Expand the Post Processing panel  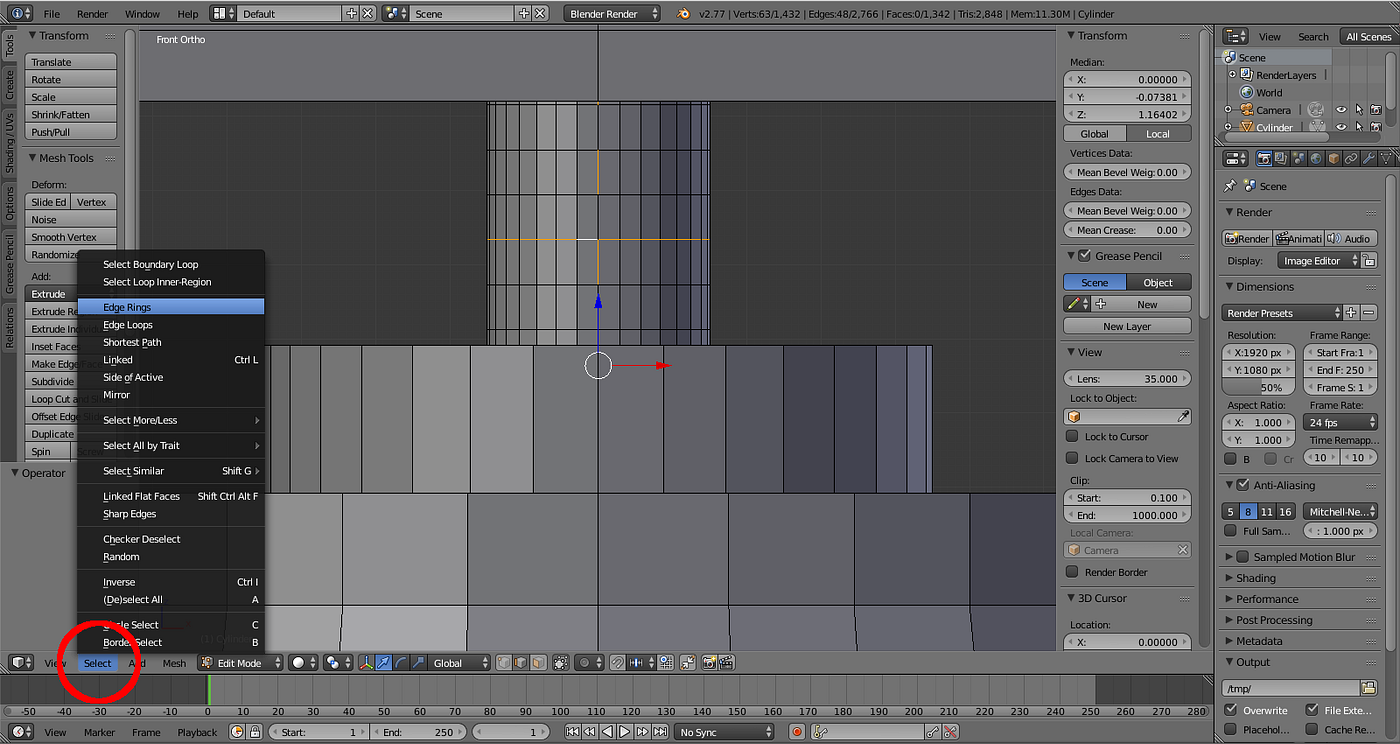click(x=1274, y=620)
